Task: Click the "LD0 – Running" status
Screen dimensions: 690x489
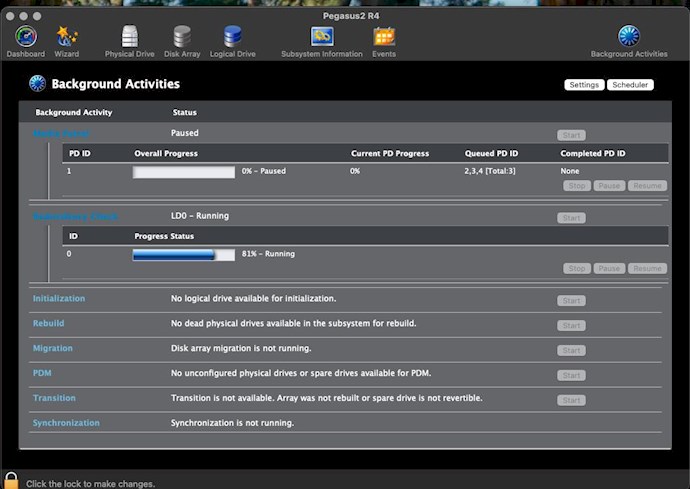Action: click(200, 216)
